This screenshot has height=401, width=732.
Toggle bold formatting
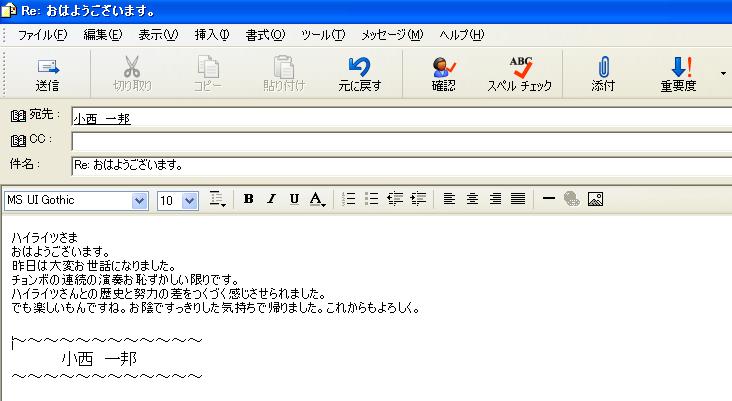pos(249,200)
